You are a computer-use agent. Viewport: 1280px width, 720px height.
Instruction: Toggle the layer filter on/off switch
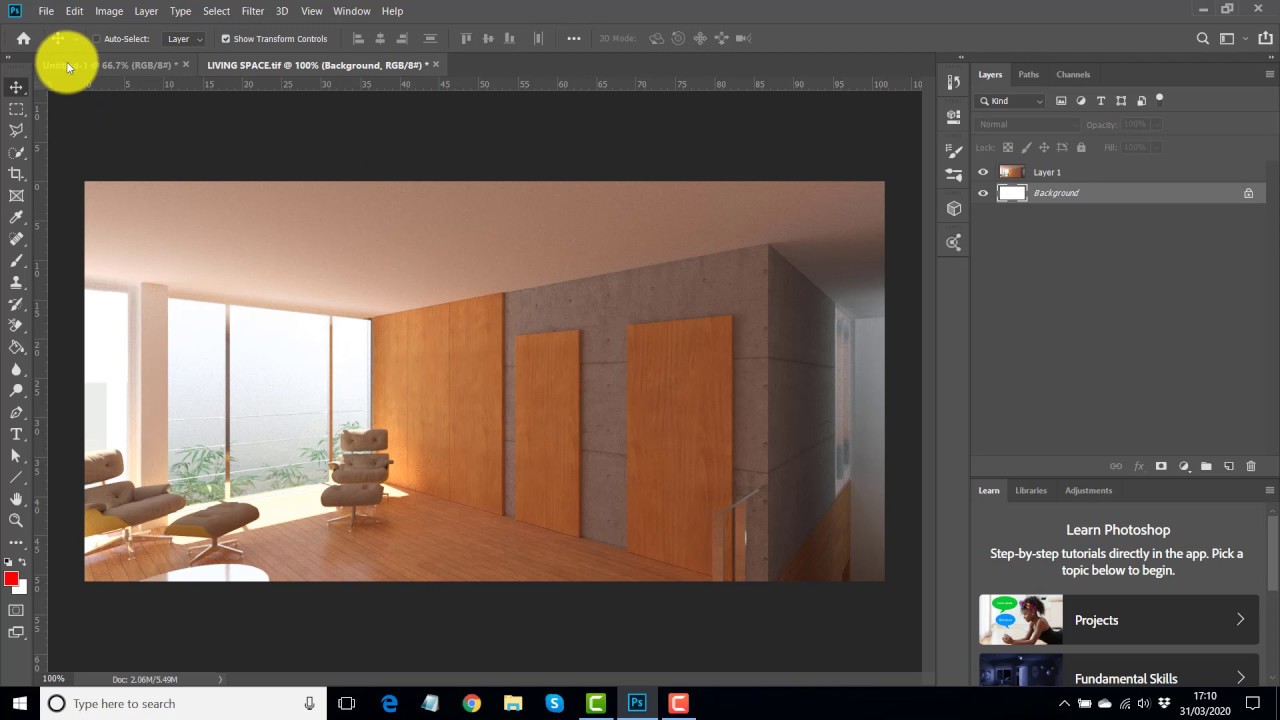pos(1160,99)
